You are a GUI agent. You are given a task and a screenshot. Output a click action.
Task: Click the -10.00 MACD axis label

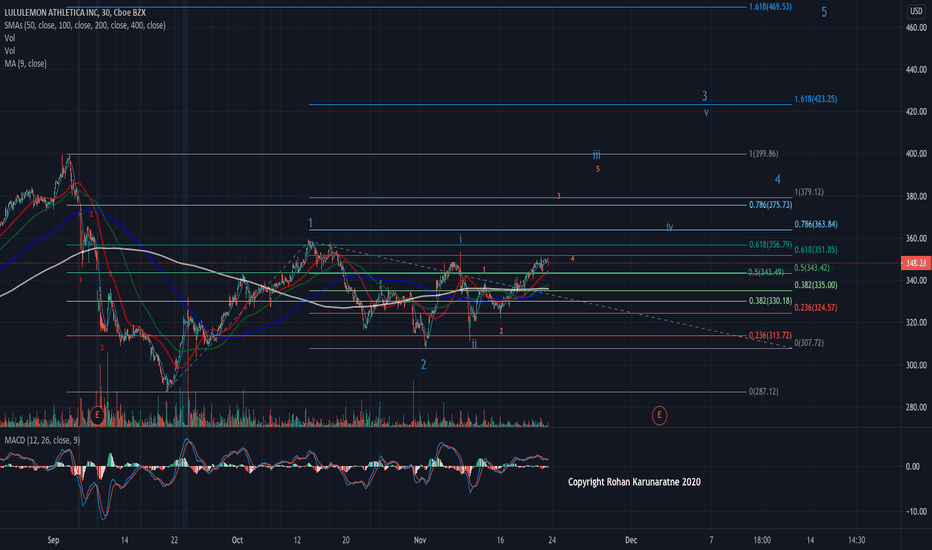coord(916,511)
